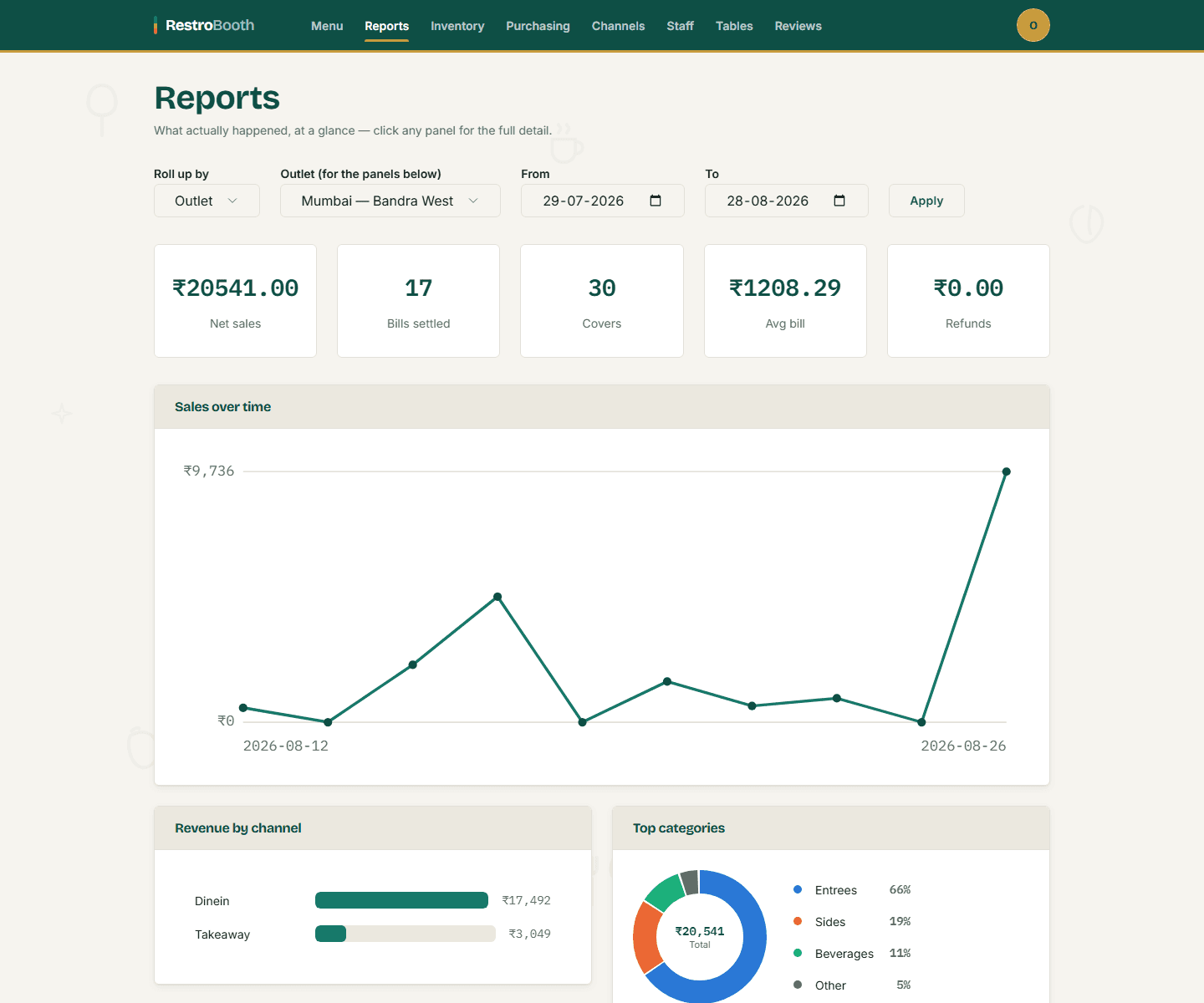Click the green Beverages legend dot
Image resolution: width=1204 pixels, height=1003 pixels.
(798, 953)
